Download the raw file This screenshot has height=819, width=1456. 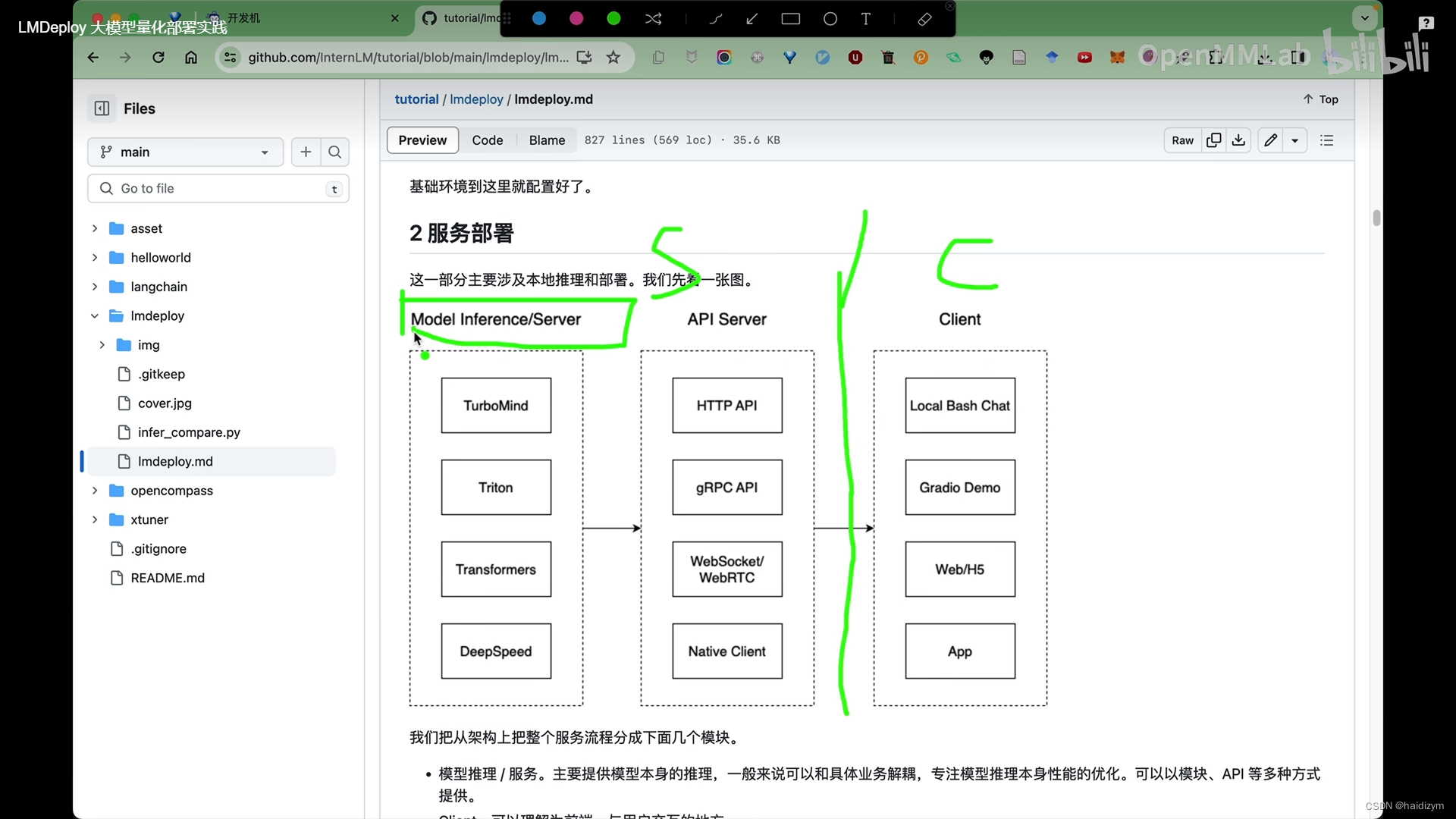click(1238, 140)
